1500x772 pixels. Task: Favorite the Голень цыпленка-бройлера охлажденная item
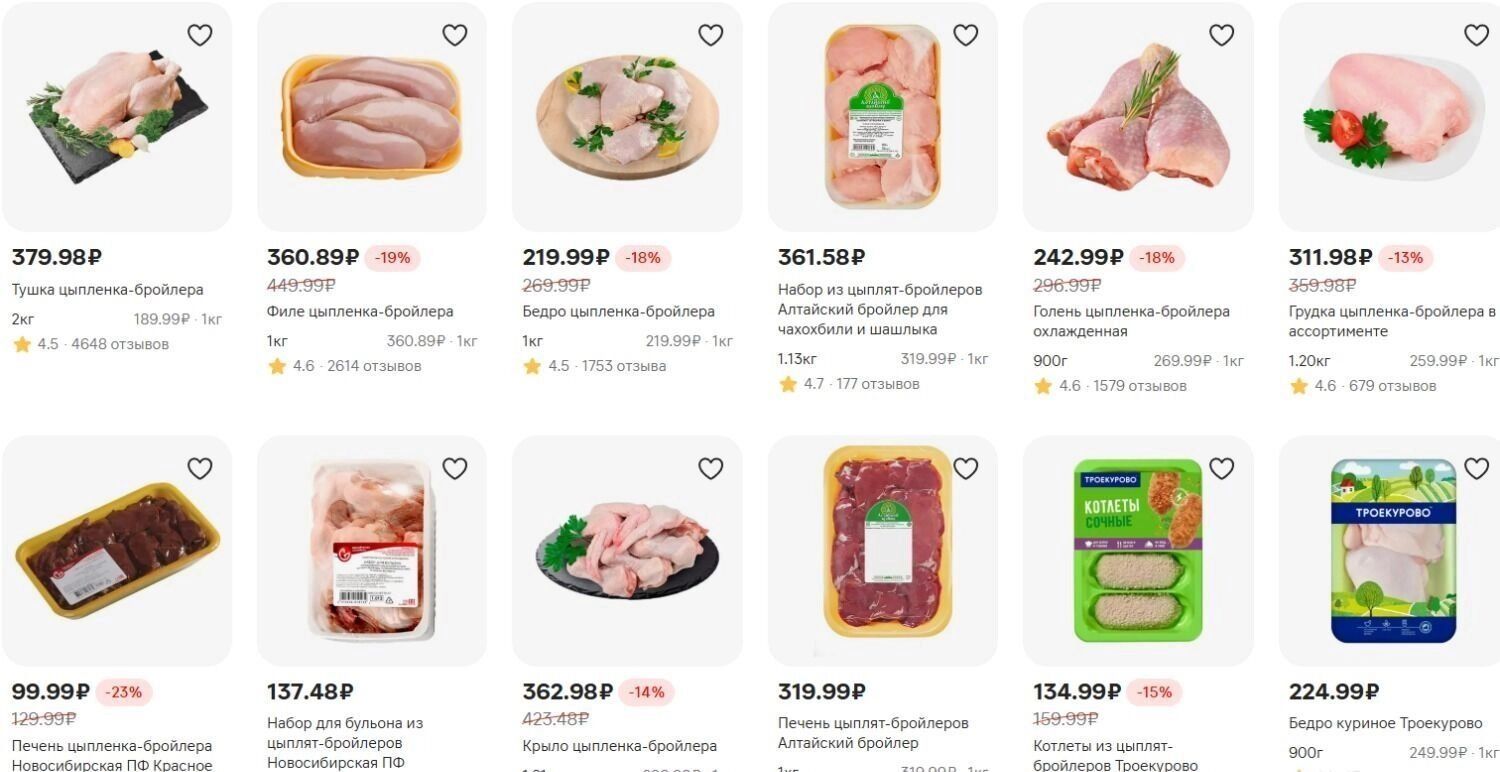pyautogui.click(x=1221, y=35)
